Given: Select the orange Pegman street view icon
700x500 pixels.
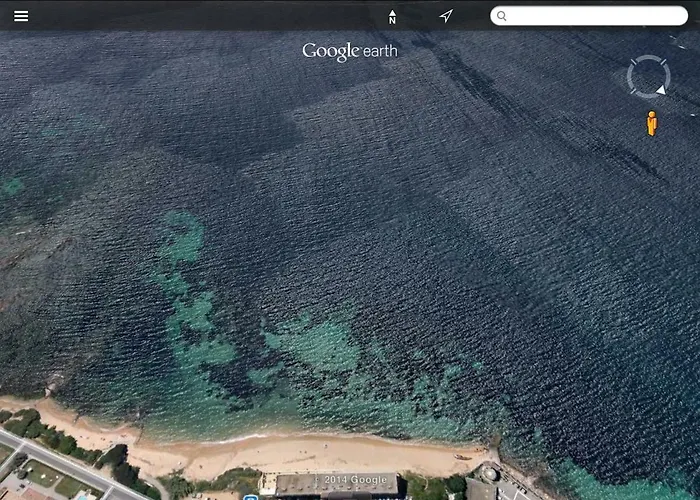Looking at the screenshot, I should click(652, 124).
